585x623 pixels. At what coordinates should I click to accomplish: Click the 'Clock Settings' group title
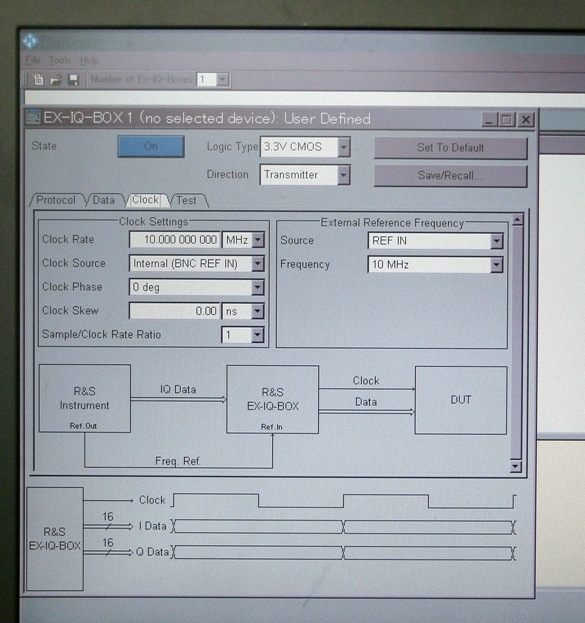pyautogui.click(x=153, y=222)
